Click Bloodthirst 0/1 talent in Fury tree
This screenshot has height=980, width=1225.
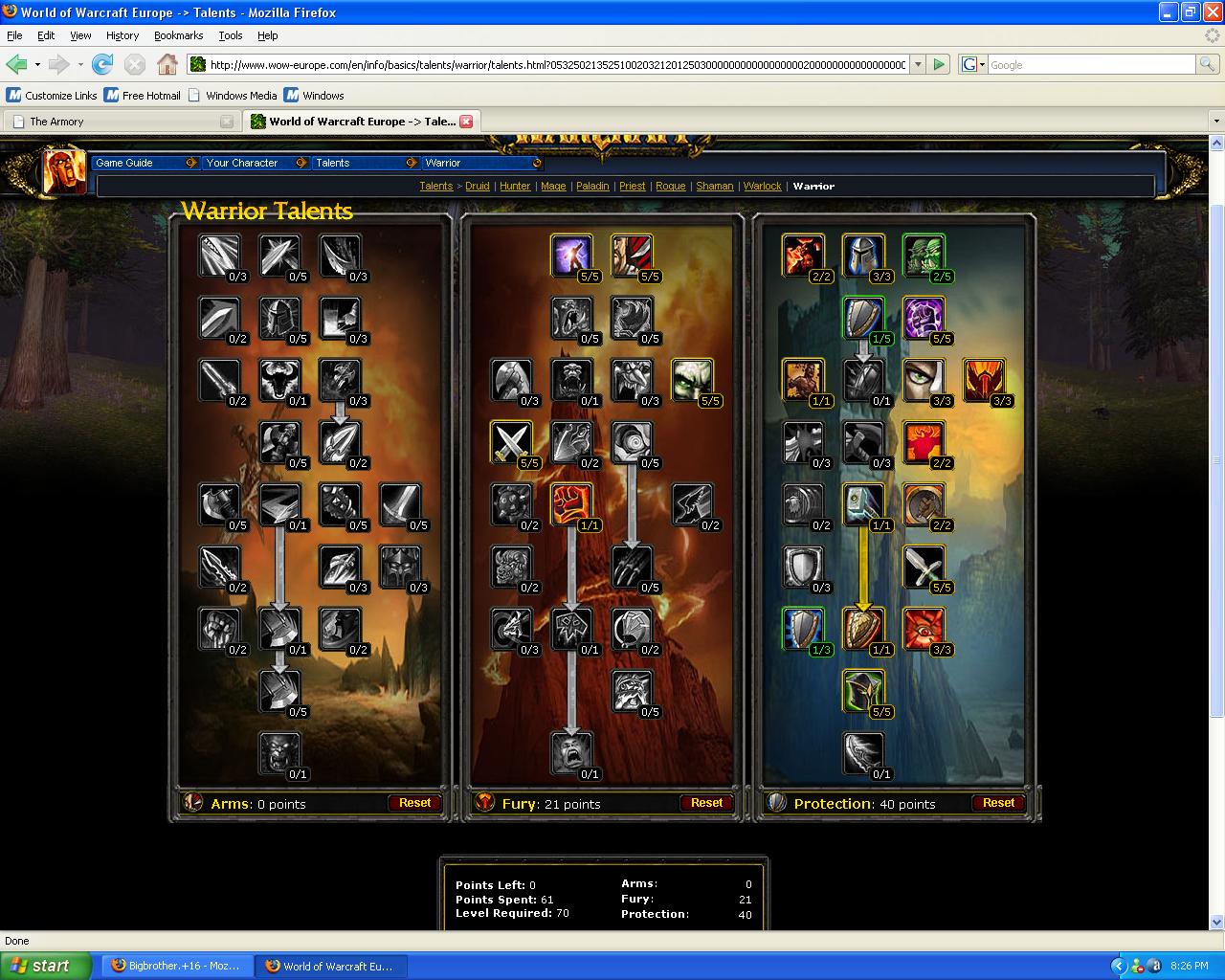pyautogui.click(x=572, y=629)
